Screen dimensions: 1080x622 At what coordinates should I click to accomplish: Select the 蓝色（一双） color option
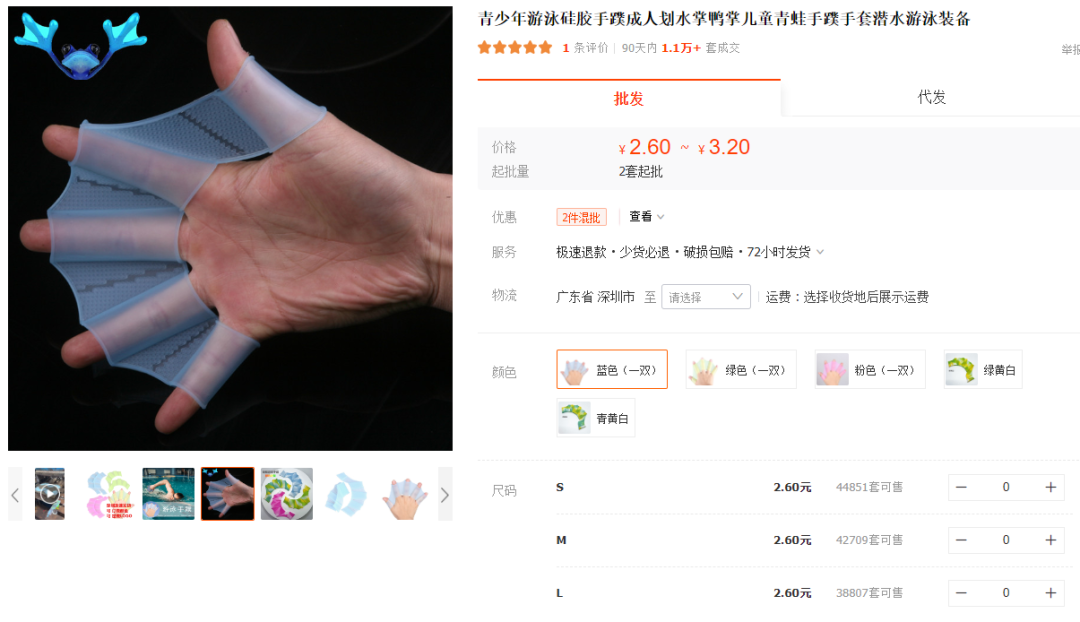612,369
